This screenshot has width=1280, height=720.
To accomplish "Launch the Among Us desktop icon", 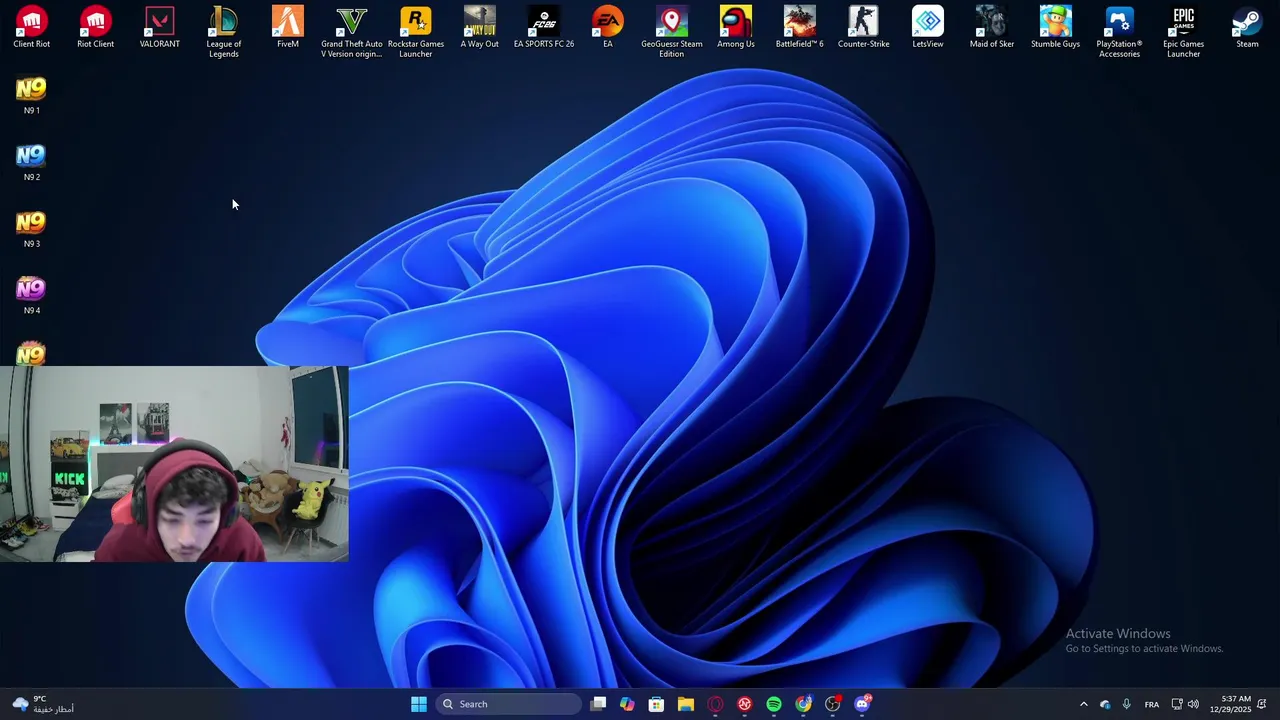I will click(735, 28).
